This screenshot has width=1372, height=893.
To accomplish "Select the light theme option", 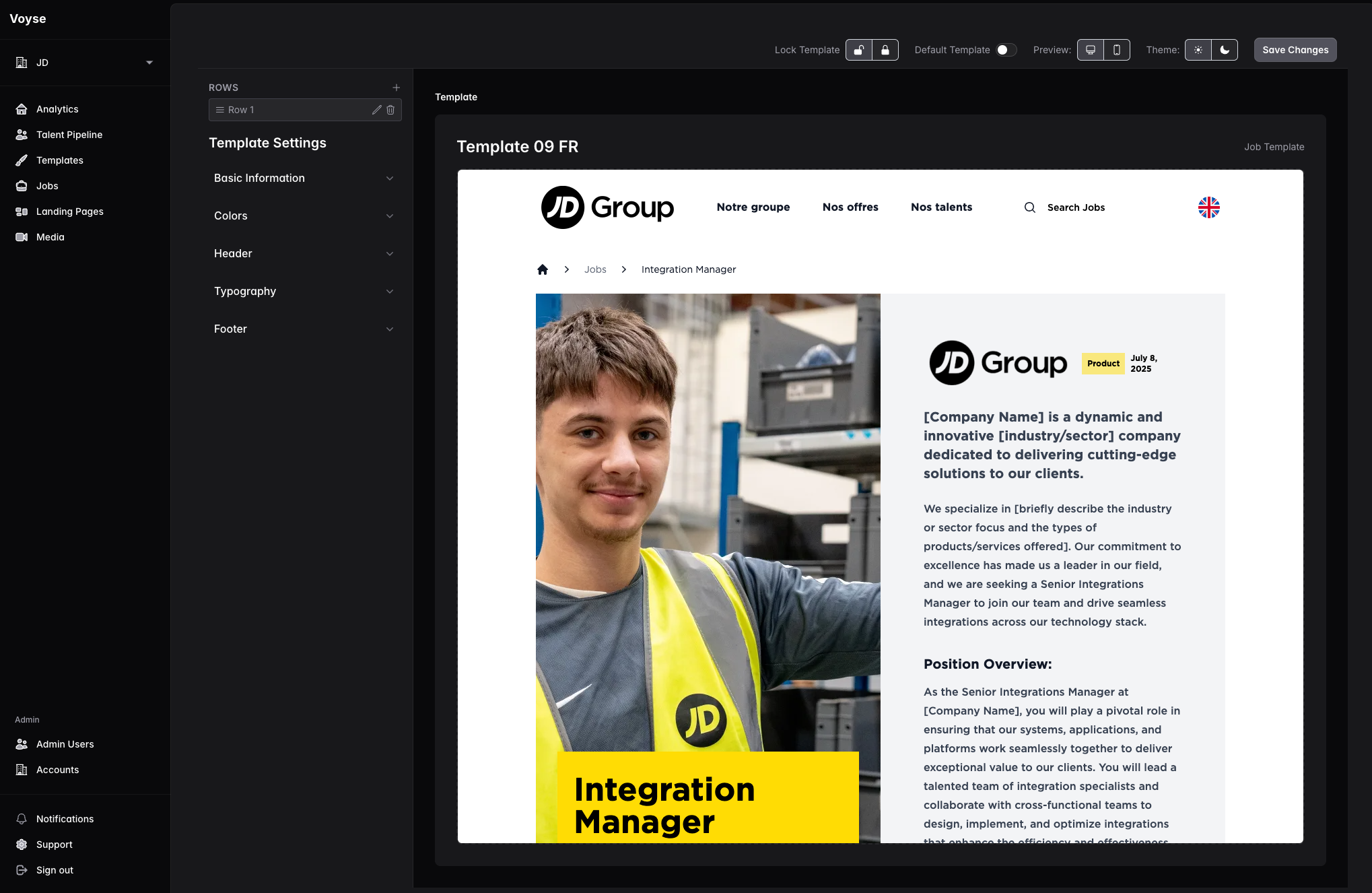I will 1198,50.
